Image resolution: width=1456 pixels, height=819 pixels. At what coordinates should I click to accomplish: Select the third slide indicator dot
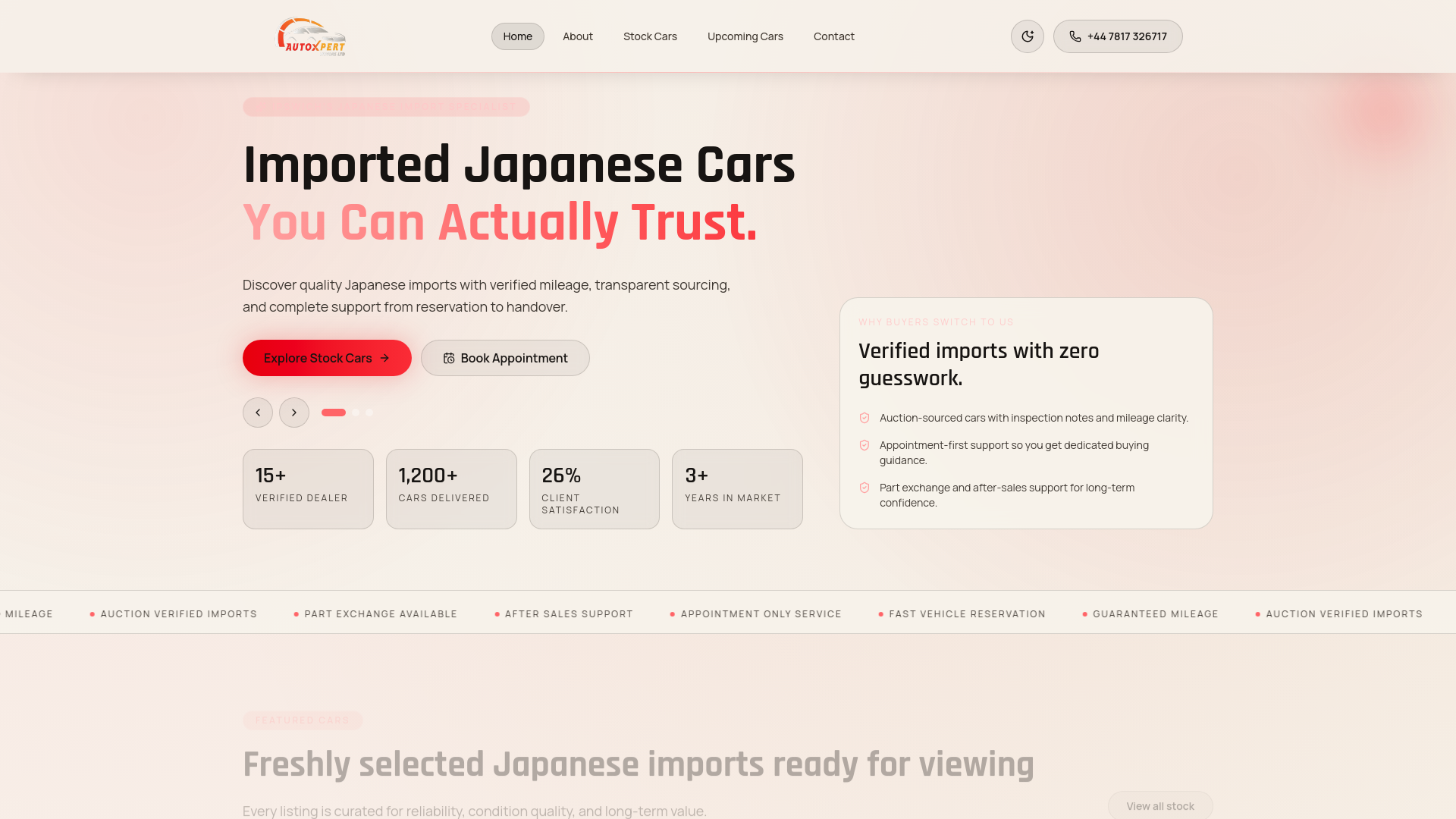pos(369,413)
